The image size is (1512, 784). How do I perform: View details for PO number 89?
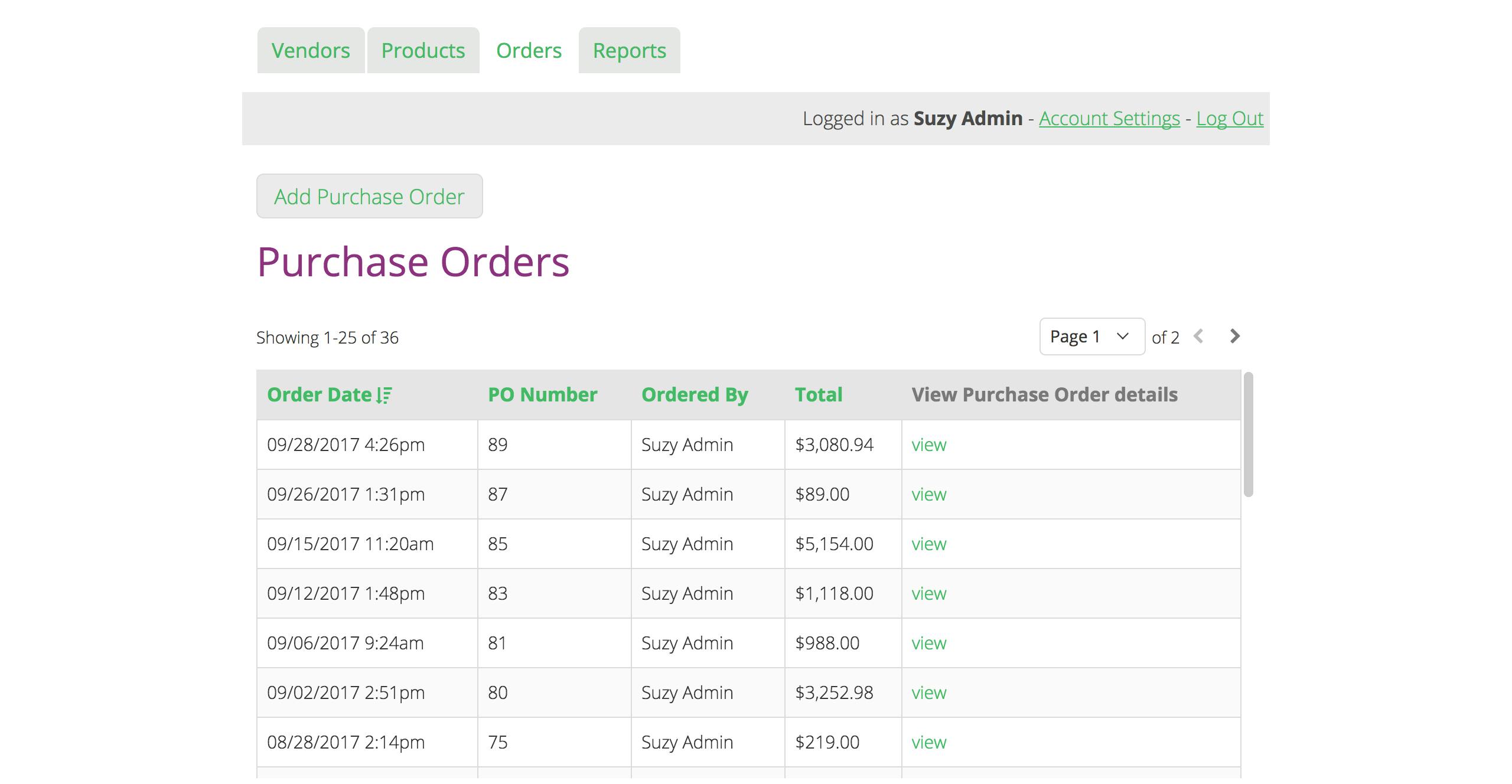[x=928, y=445]
